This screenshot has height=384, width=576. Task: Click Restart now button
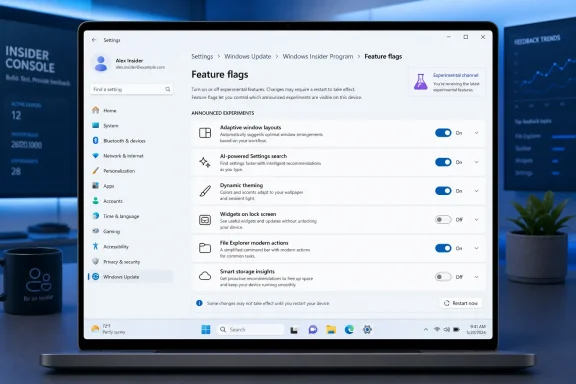(x=461, y=303)
